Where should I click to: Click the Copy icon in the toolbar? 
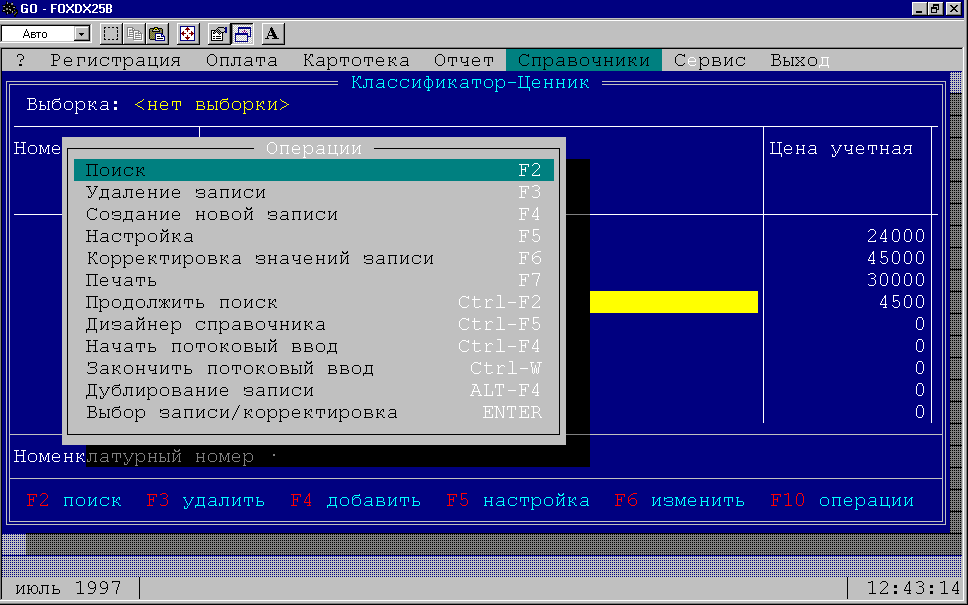[x=134, y=34]
